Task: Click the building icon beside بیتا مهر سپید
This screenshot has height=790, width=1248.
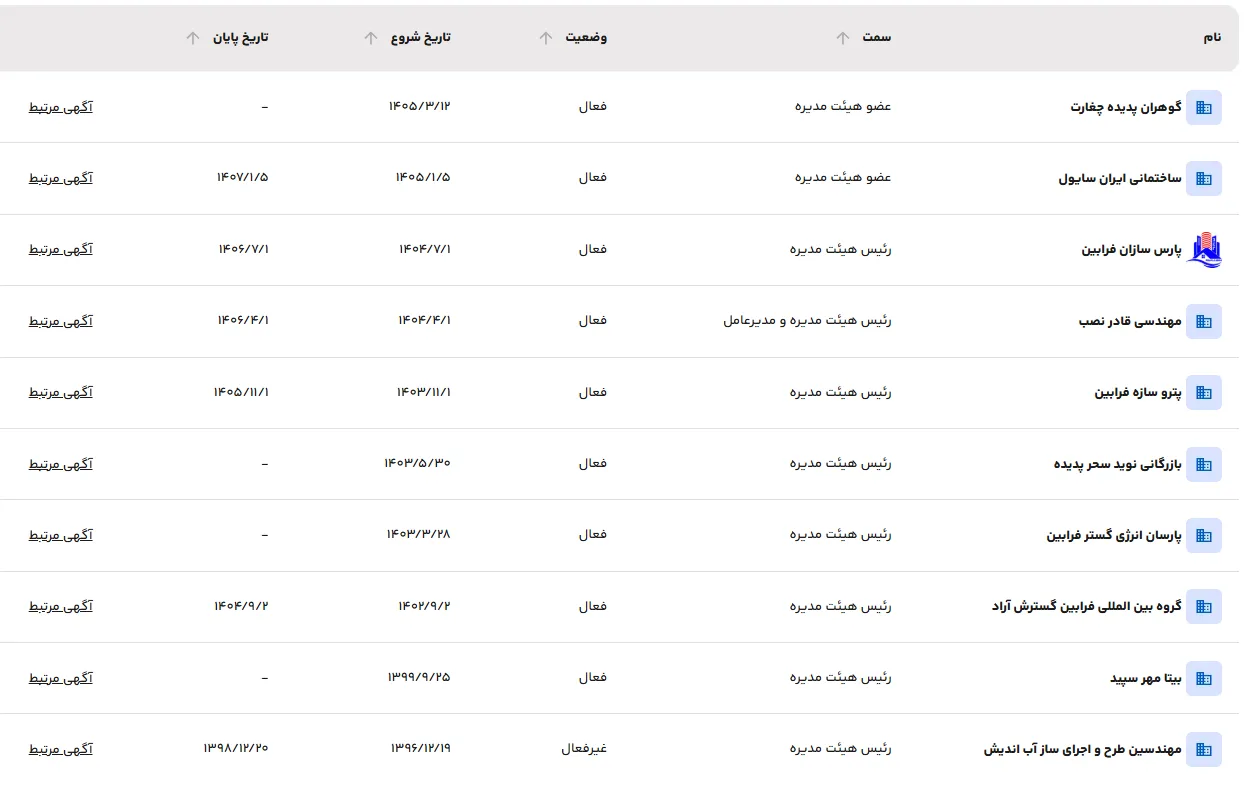Action: [1204, 678]
